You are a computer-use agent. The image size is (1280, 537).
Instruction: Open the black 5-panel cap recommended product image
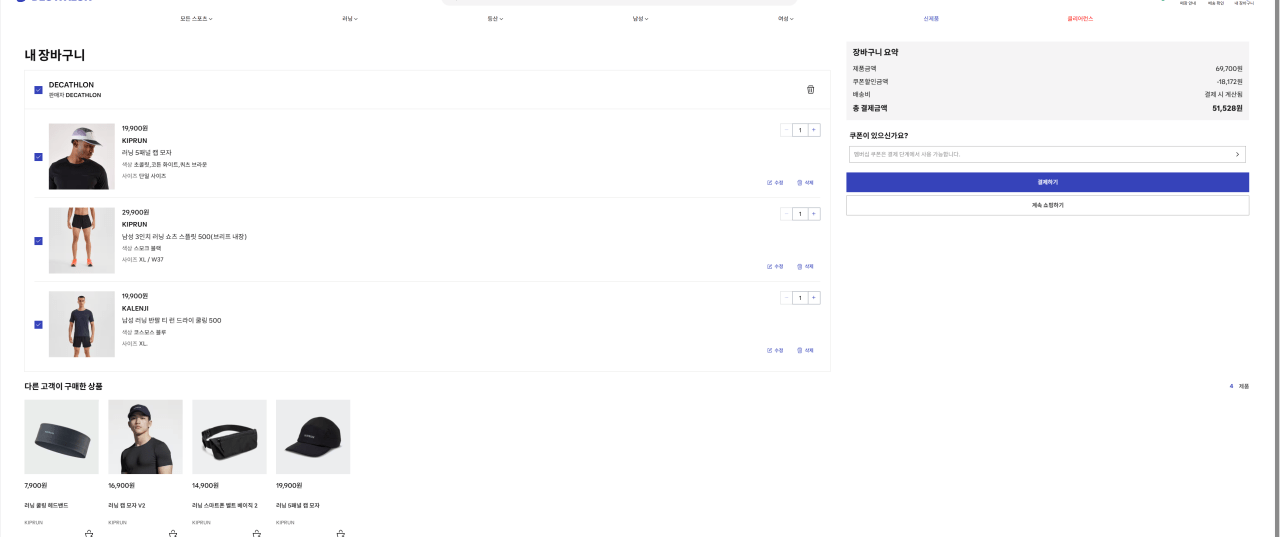coord(313,437)
